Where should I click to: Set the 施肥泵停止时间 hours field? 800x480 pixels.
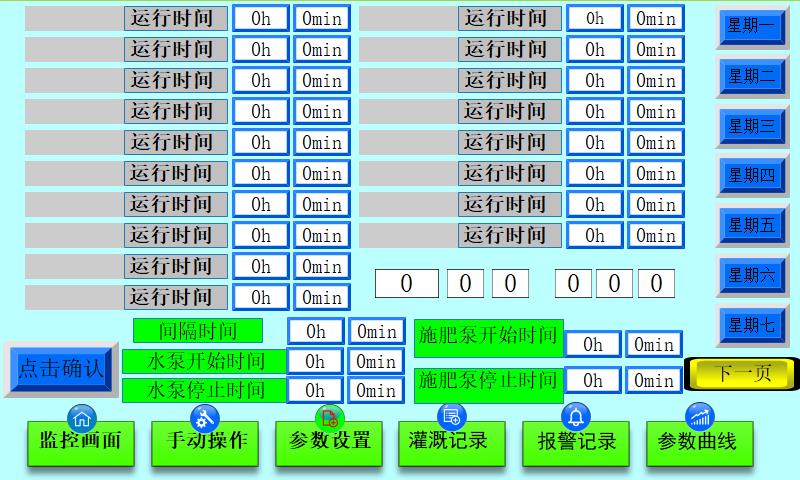coord(593,380)
